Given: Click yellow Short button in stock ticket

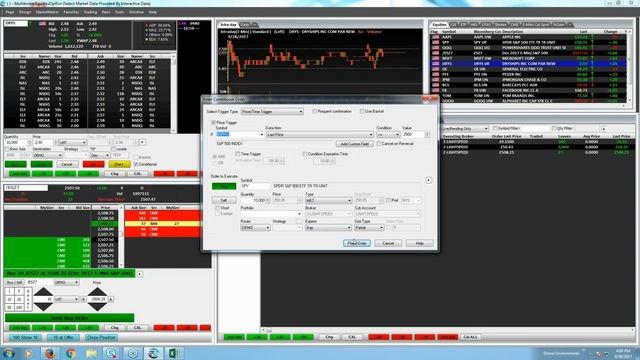Looking at the screenshot, I should tap(119, 164).
